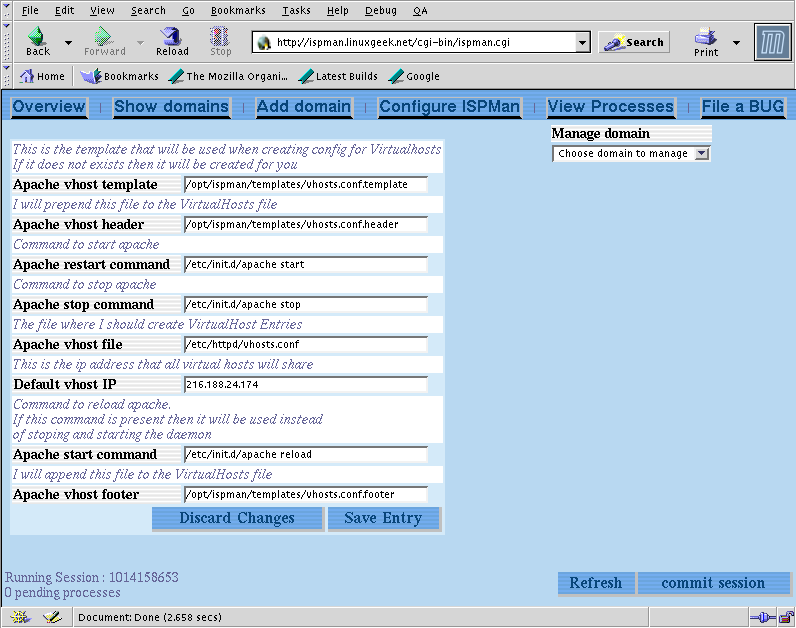Expand the URL history dropdown
Screen dimensions: 796x628
pos(583,42)
